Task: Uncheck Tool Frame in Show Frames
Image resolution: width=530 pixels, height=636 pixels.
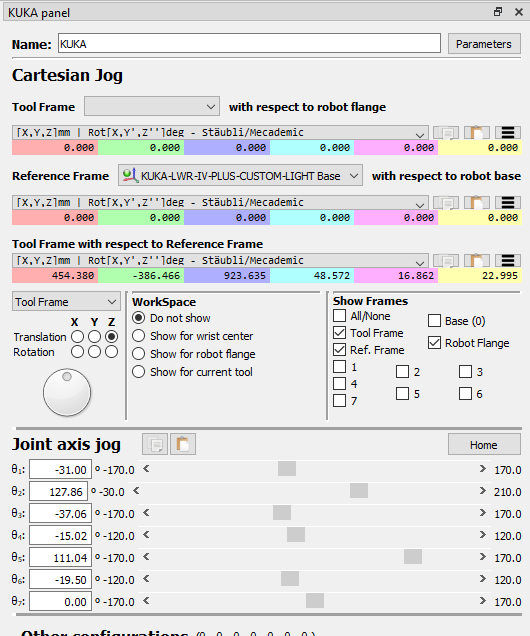Action: click(x=339, y=333)
